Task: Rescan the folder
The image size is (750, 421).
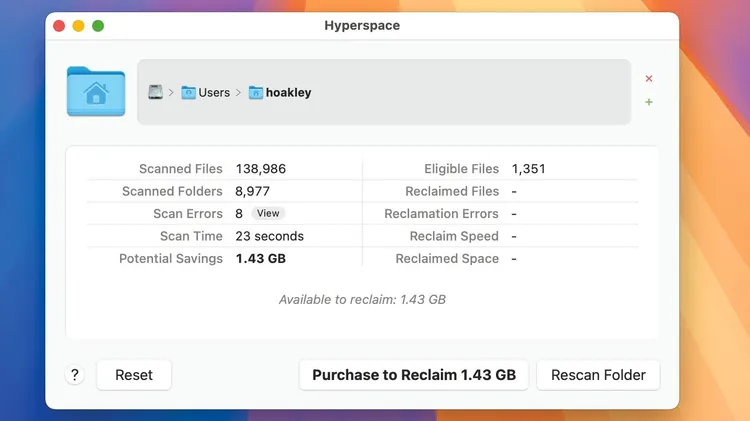Action: pos(598,375)
